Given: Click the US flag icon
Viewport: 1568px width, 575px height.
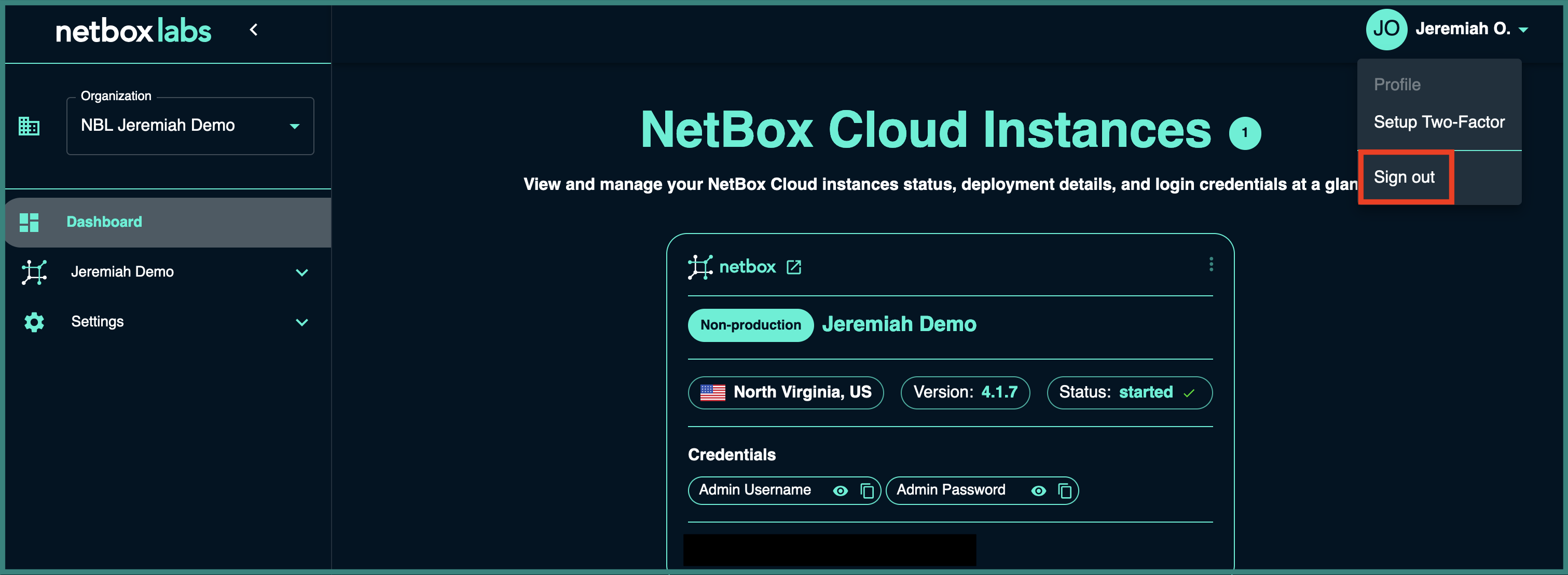Looking at the screenshot, I should pyautogui.click(x=712, y=392).
